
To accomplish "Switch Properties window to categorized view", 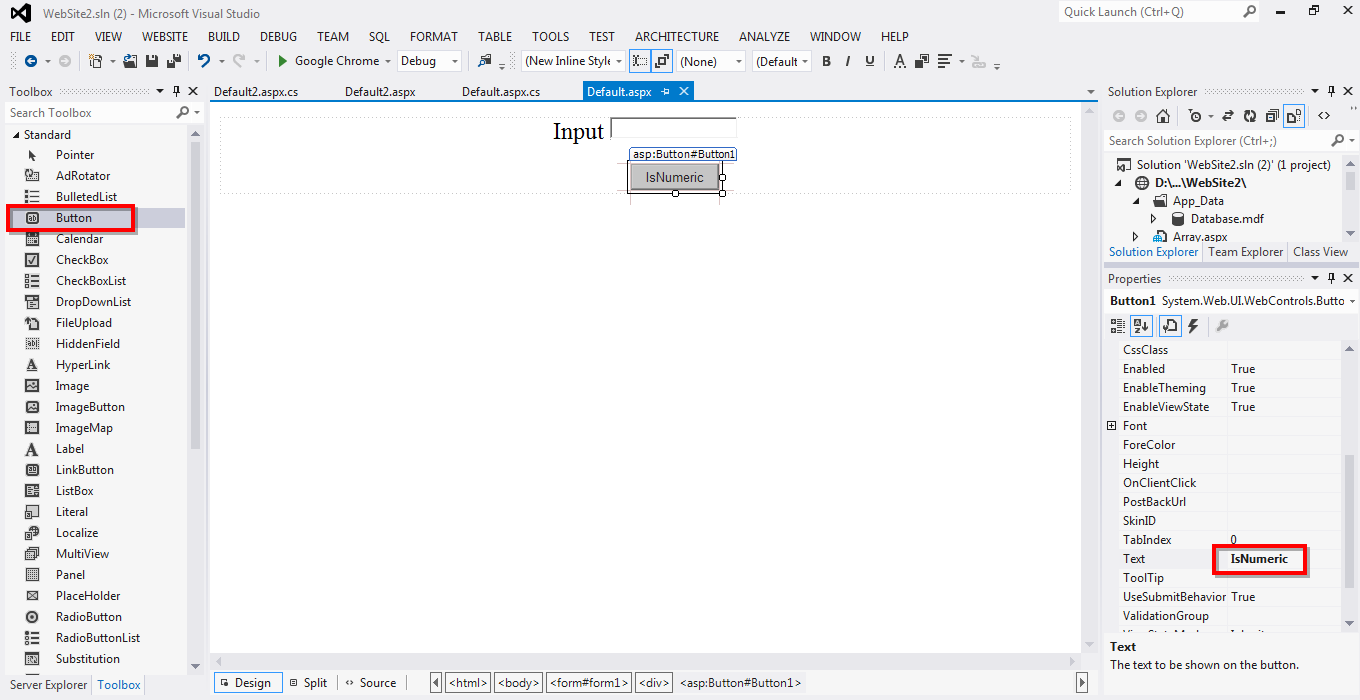I will coord(1117,325).
